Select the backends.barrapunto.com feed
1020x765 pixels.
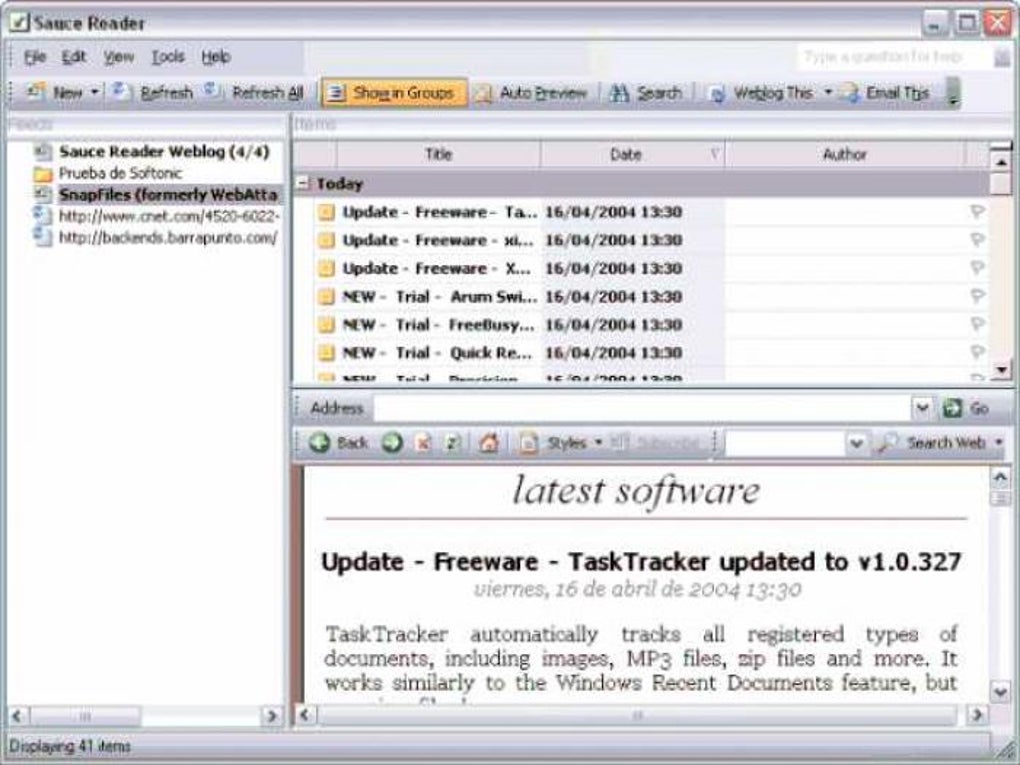pyautogui.click(x=168, y=237)
